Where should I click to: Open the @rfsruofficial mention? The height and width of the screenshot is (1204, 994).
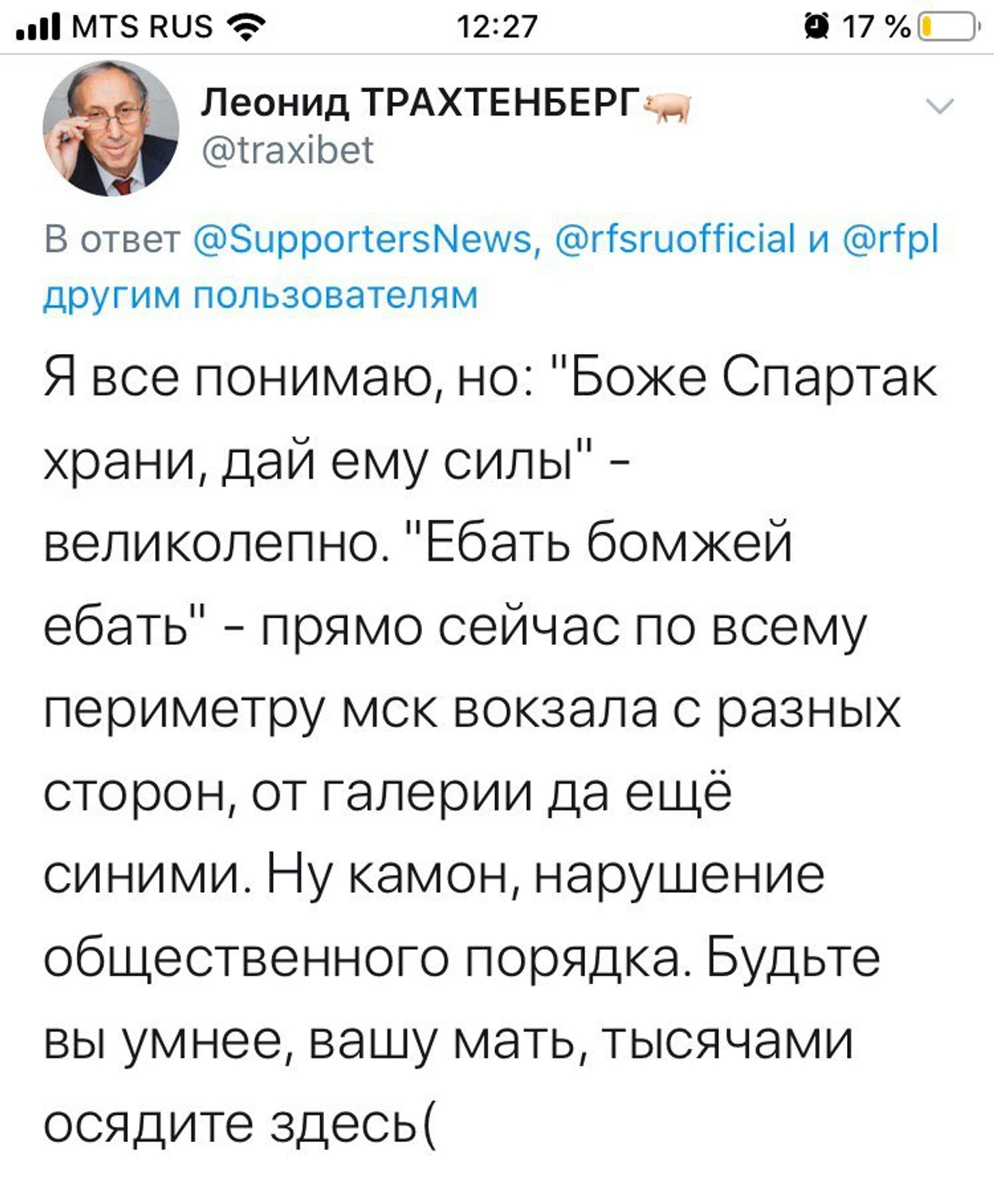point(675,239)
